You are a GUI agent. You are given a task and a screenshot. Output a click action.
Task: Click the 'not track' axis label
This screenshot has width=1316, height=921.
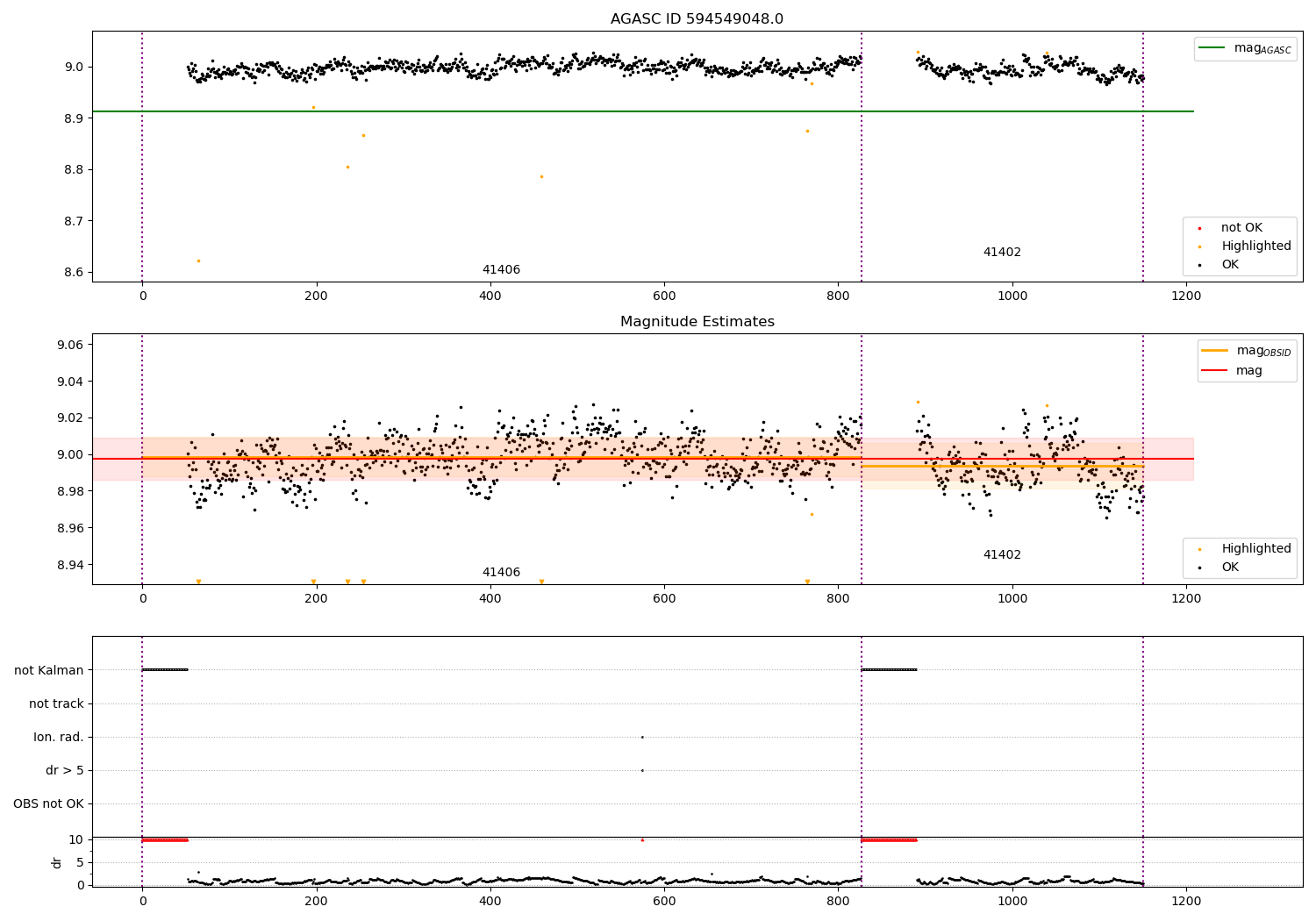pyautogui.click(x=56, y=703)
